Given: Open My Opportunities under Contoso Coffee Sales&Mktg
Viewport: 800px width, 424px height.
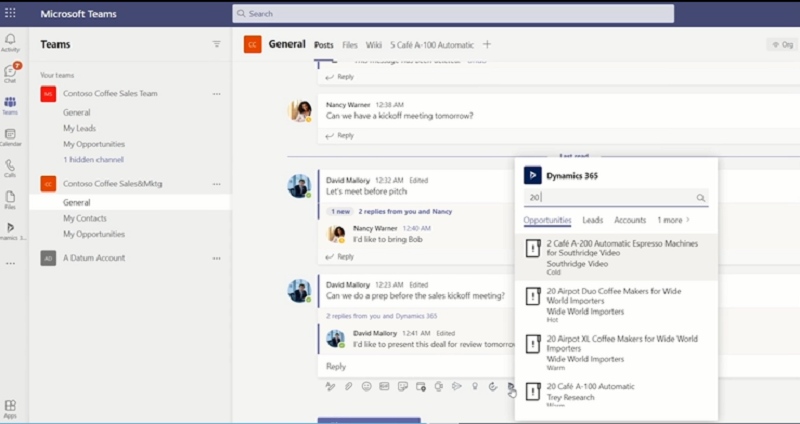Looking at the screenshot, I should click(94, 234).
